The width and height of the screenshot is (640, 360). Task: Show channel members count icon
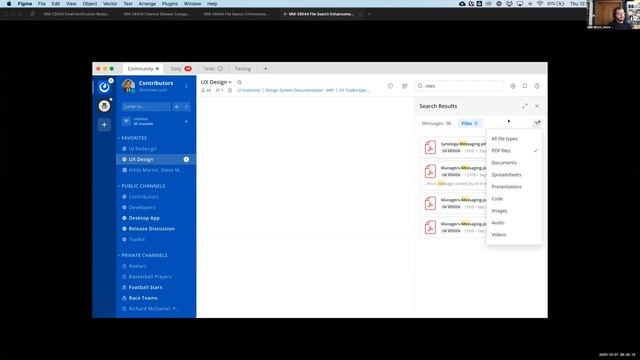(206, 90)
